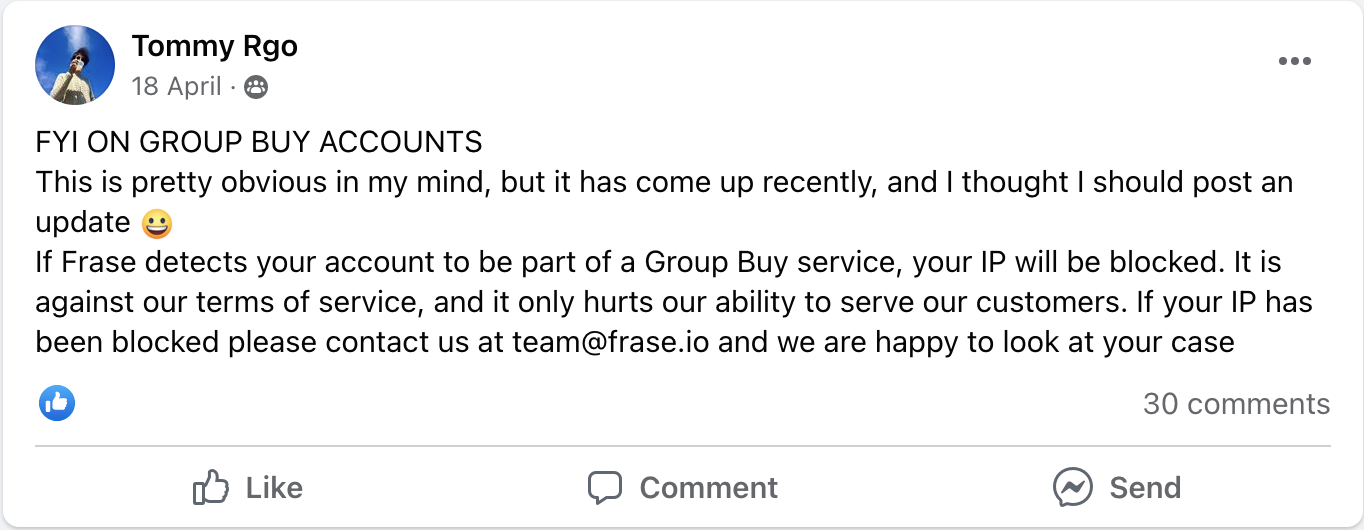
Task: Click the blue like reaction icon
Action: click(57, 403)
